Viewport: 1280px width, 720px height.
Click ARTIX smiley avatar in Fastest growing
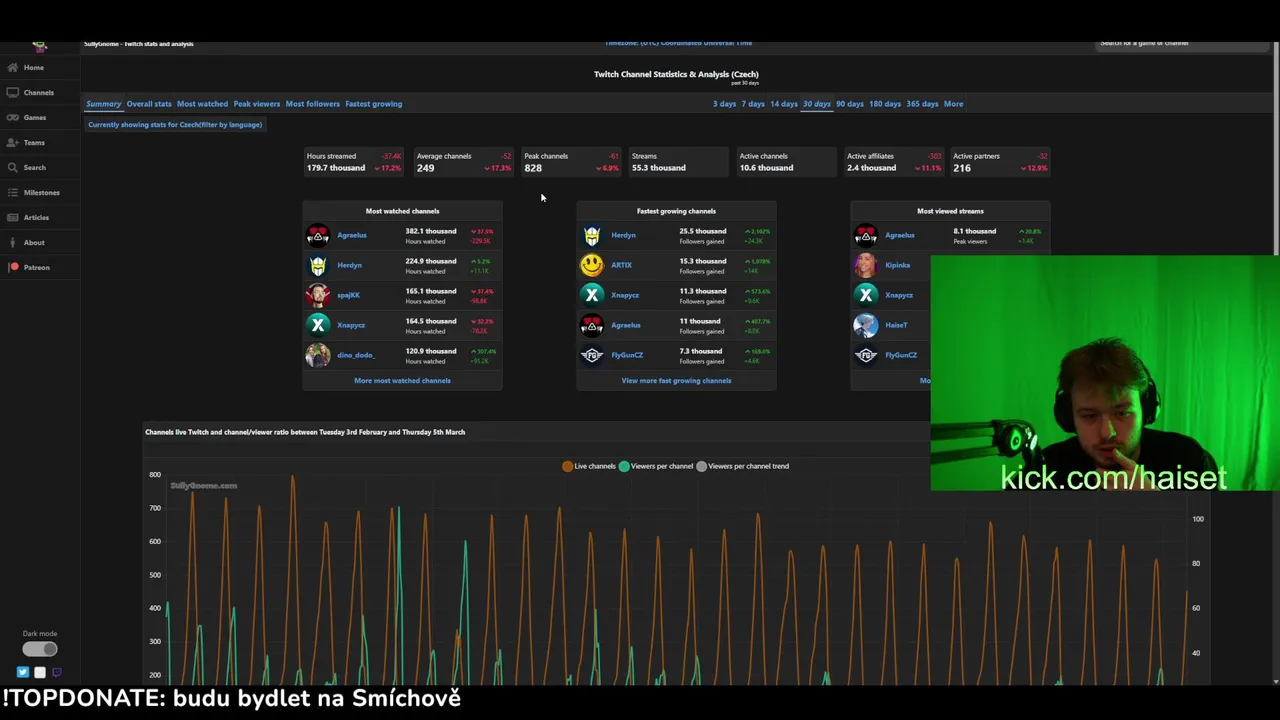coord(592,265)
